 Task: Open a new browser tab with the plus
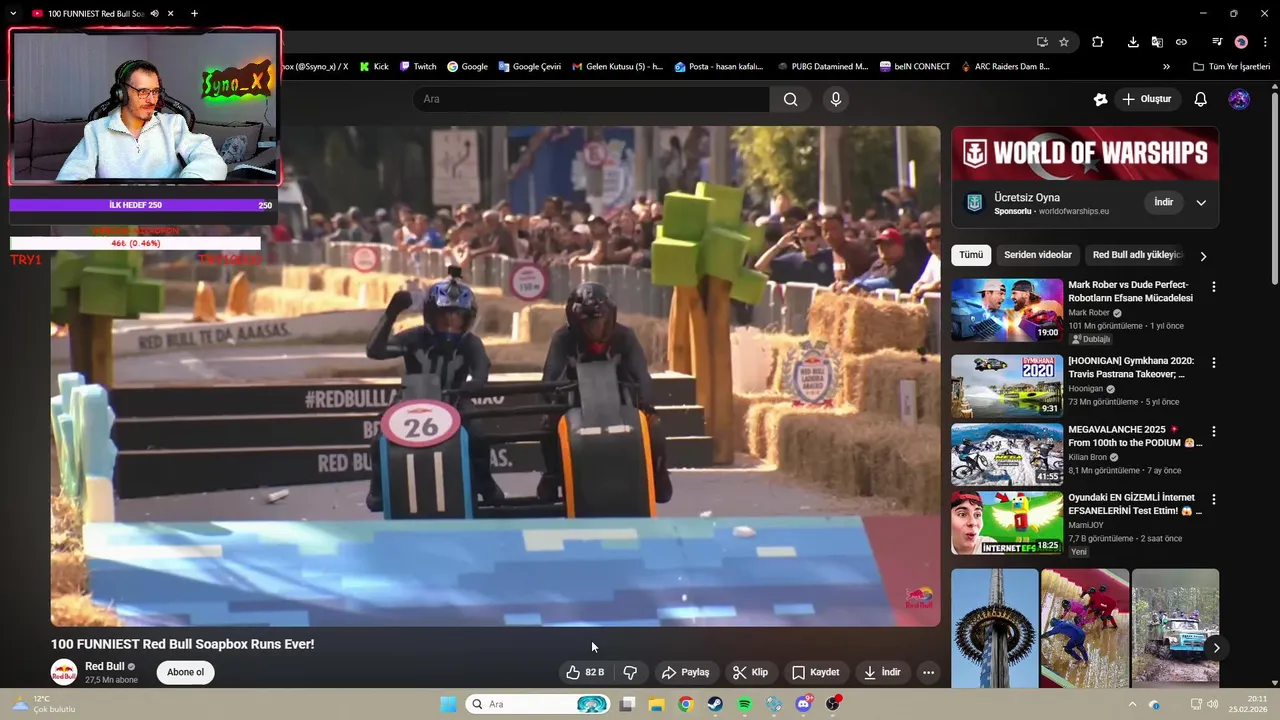click(194, 14)
